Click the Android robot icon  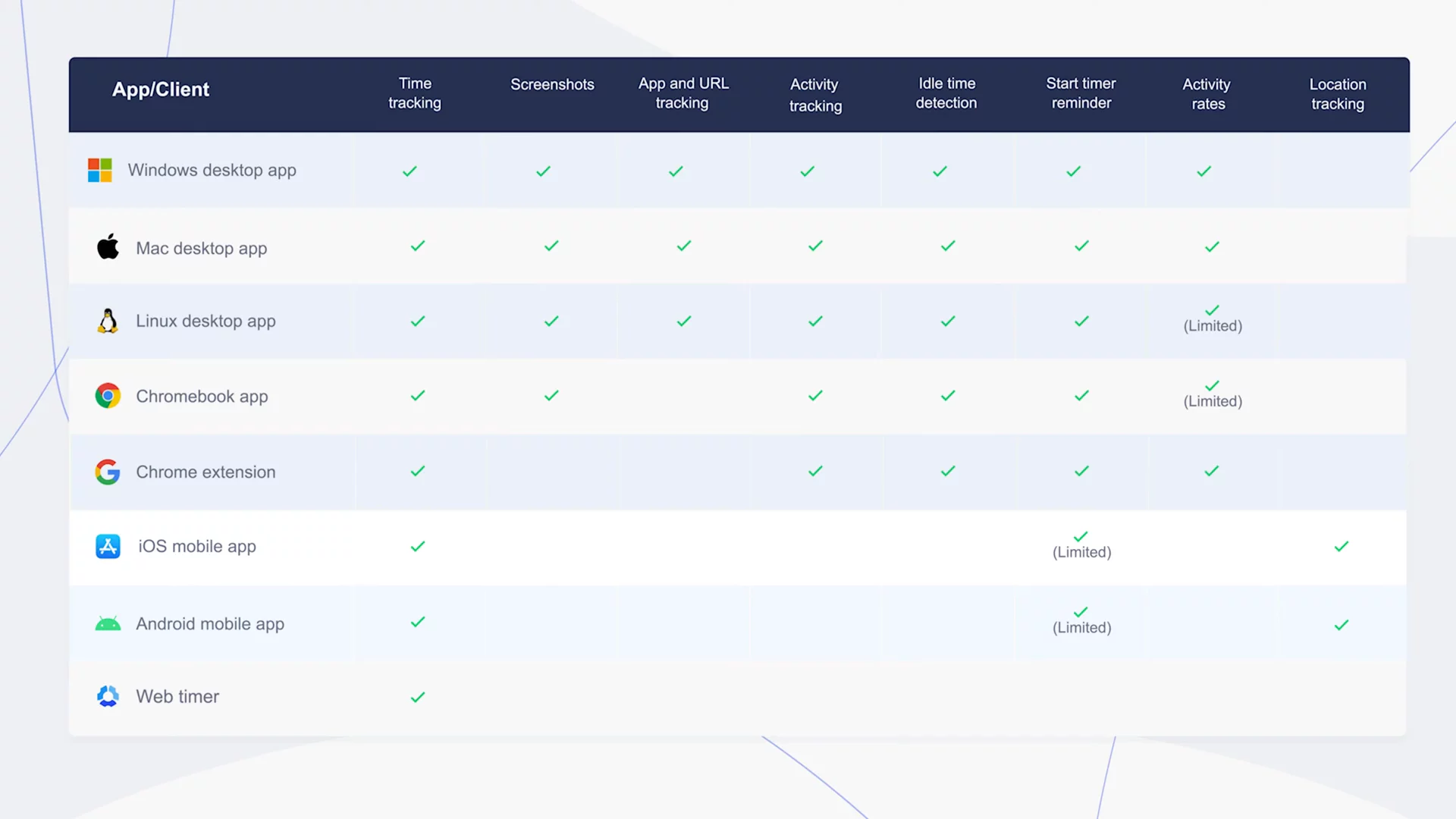tap(108, 624)
